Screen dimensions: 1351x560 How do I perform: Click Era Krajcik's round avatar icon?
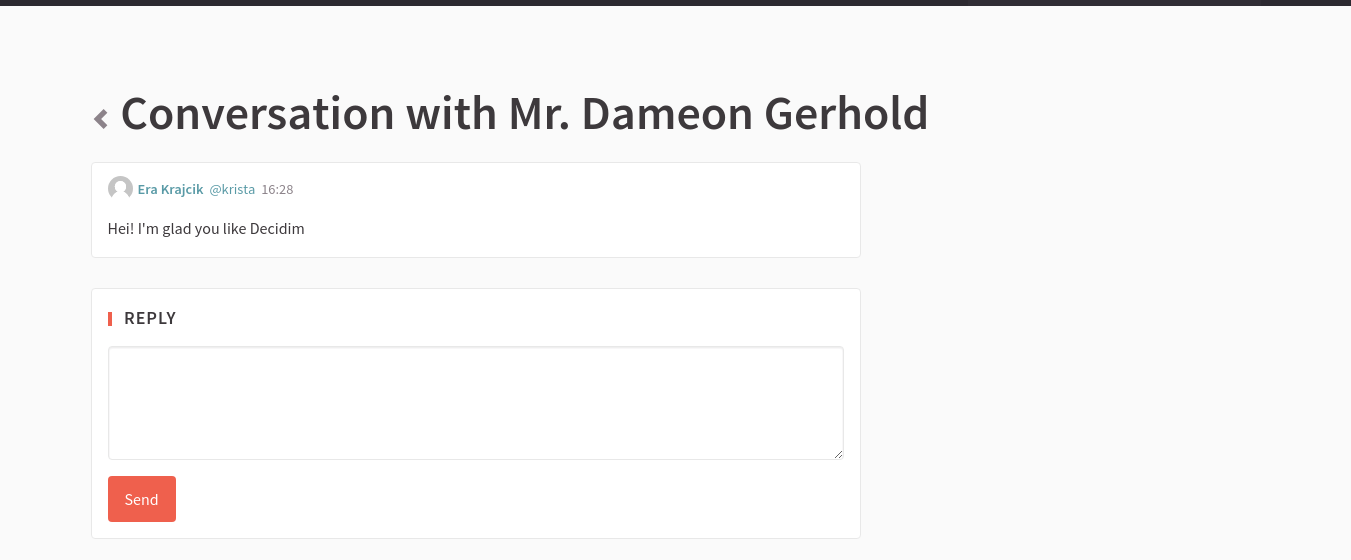[120, 188]
